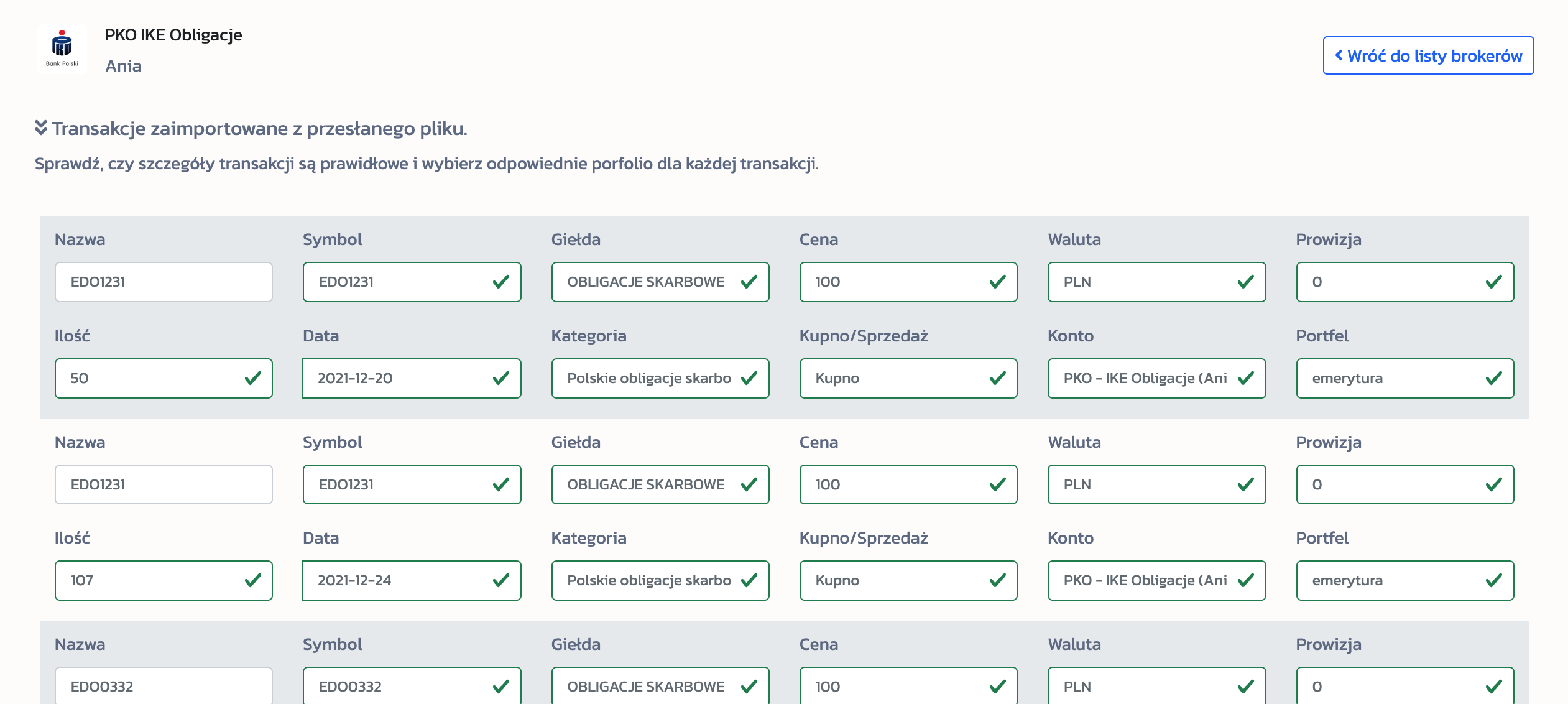This screenshot has width=1568, height=704.
Task: Click checkmark icon in quantity 107 field
Action: [x=252, y=580]
